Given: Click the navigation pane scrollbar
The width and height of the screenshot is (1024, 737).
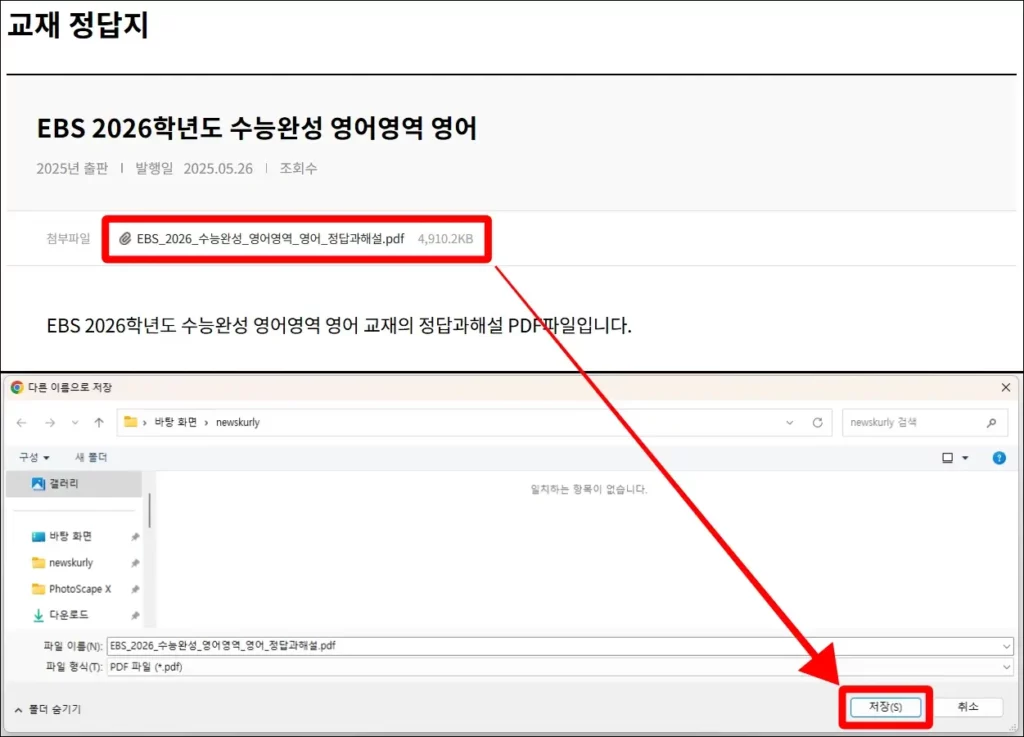Looking at the screenshot, I should (x=150, y=510).
